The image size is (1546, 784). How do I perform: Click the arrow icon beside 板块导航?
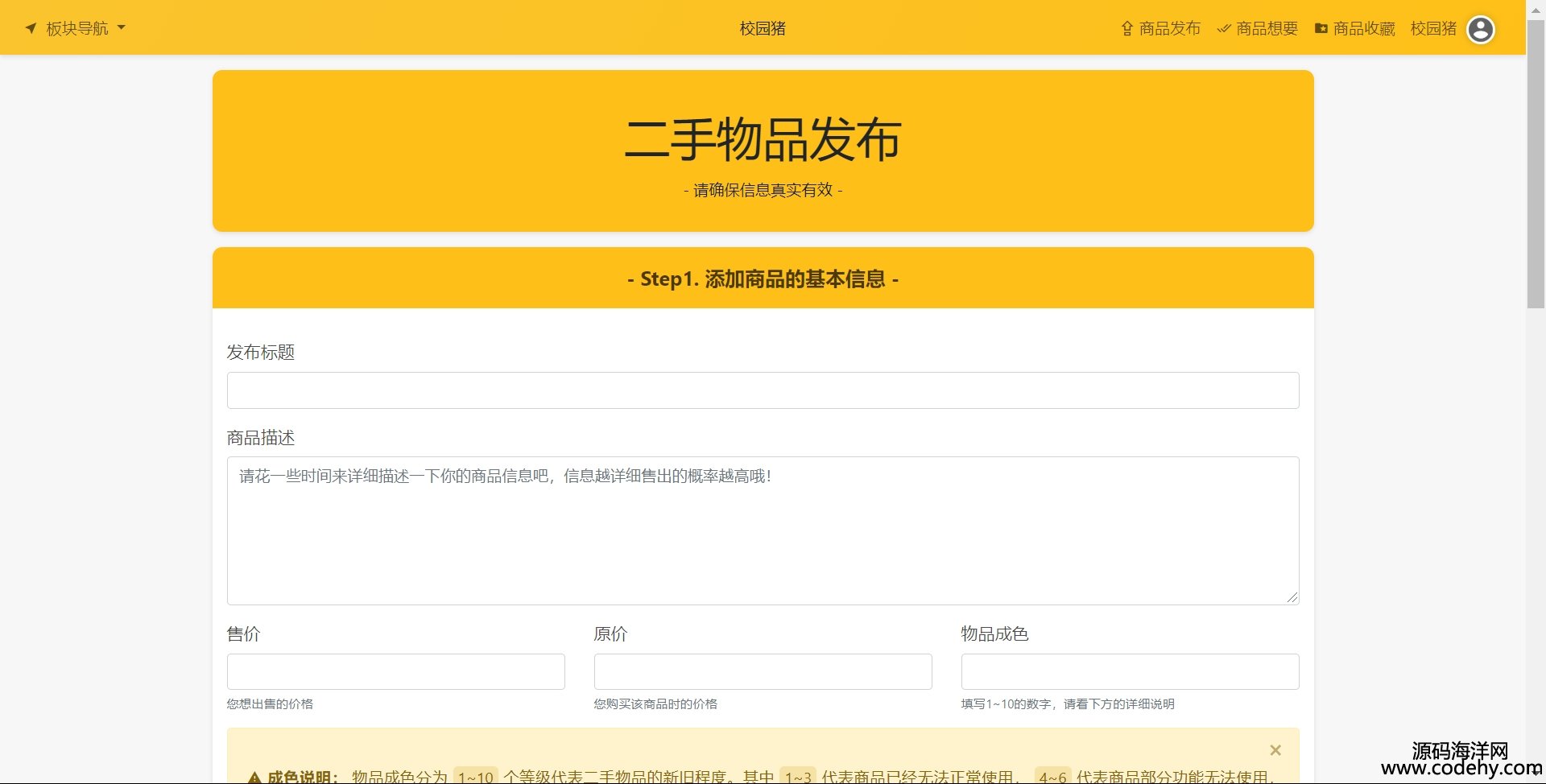pyautogui.click(x=31, y=28)
